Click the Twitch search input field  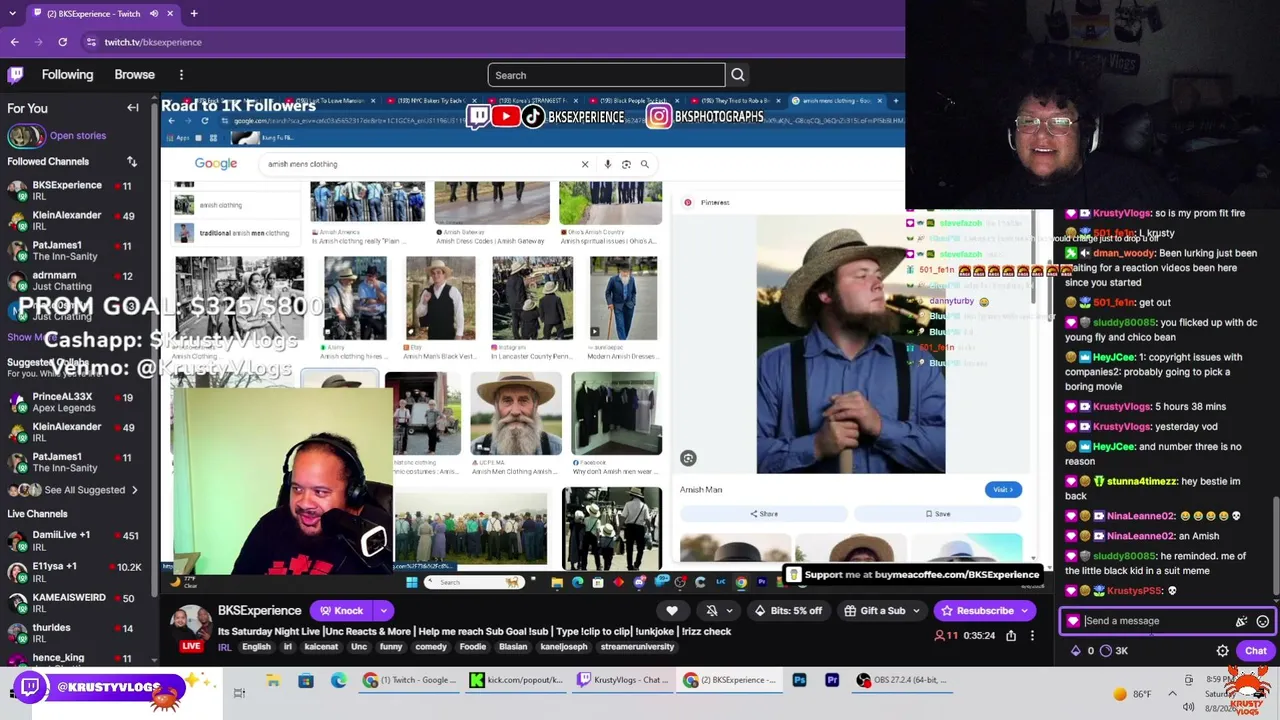[606, 75]
